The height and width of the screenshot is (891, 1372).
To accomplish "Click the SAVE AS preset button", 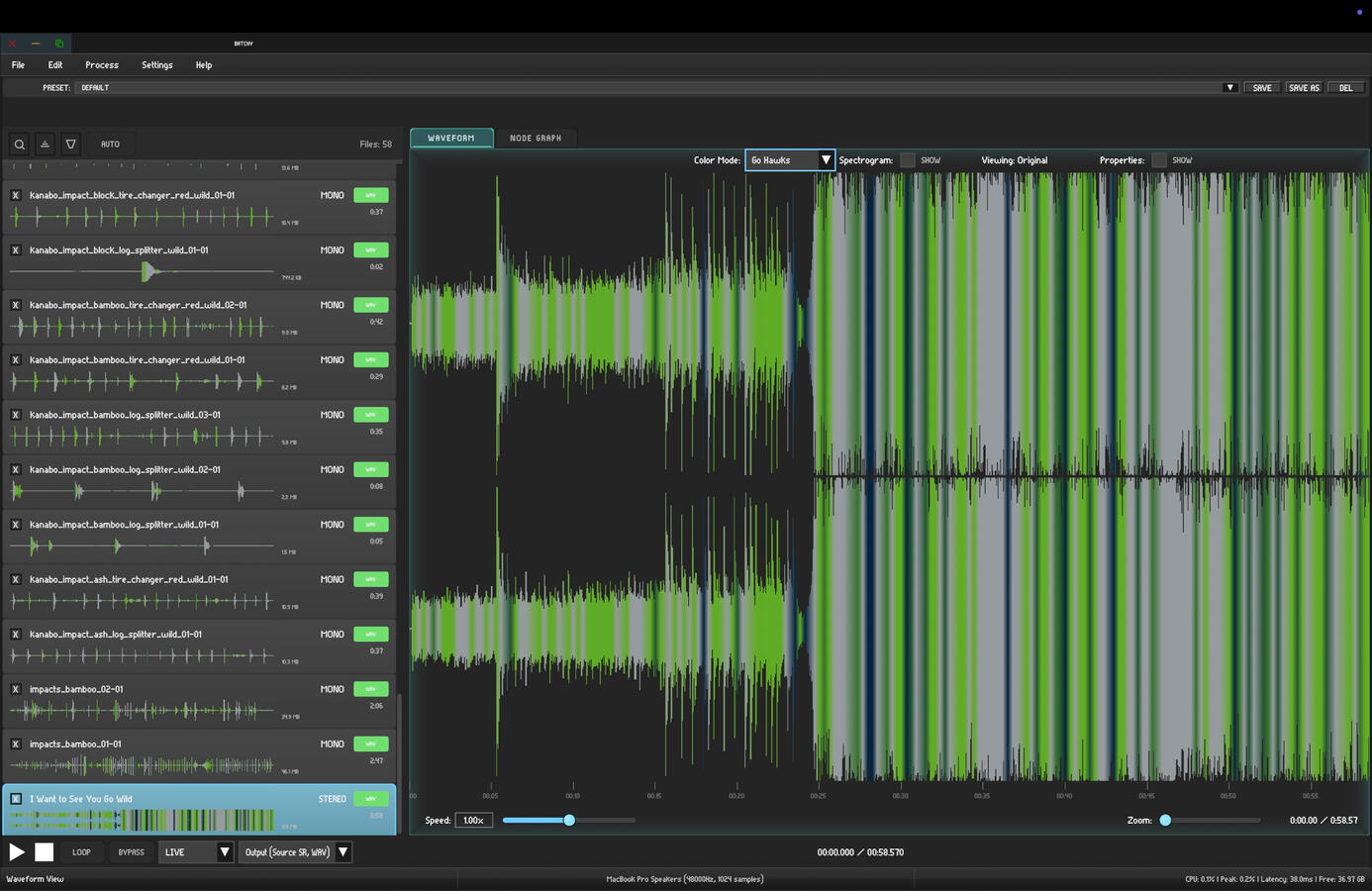I will click(x=1303, y=88).
